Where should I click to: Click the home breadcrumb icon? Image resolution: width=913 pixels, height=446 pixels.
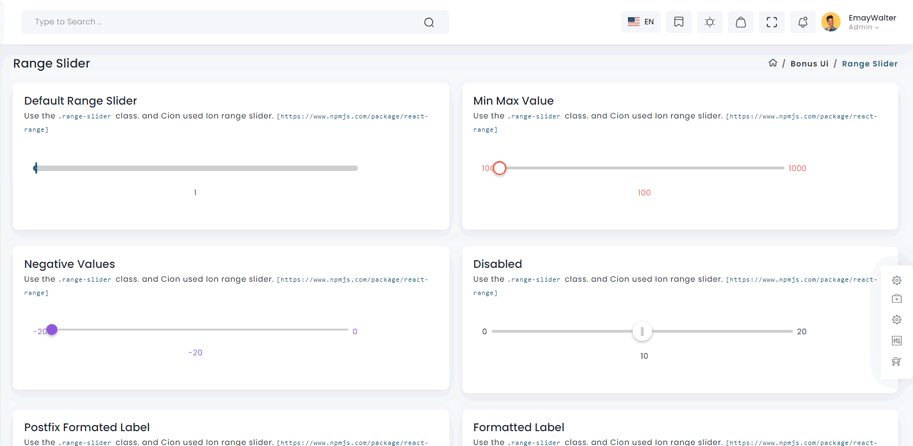pyautogui.click(x=772, y=63)
